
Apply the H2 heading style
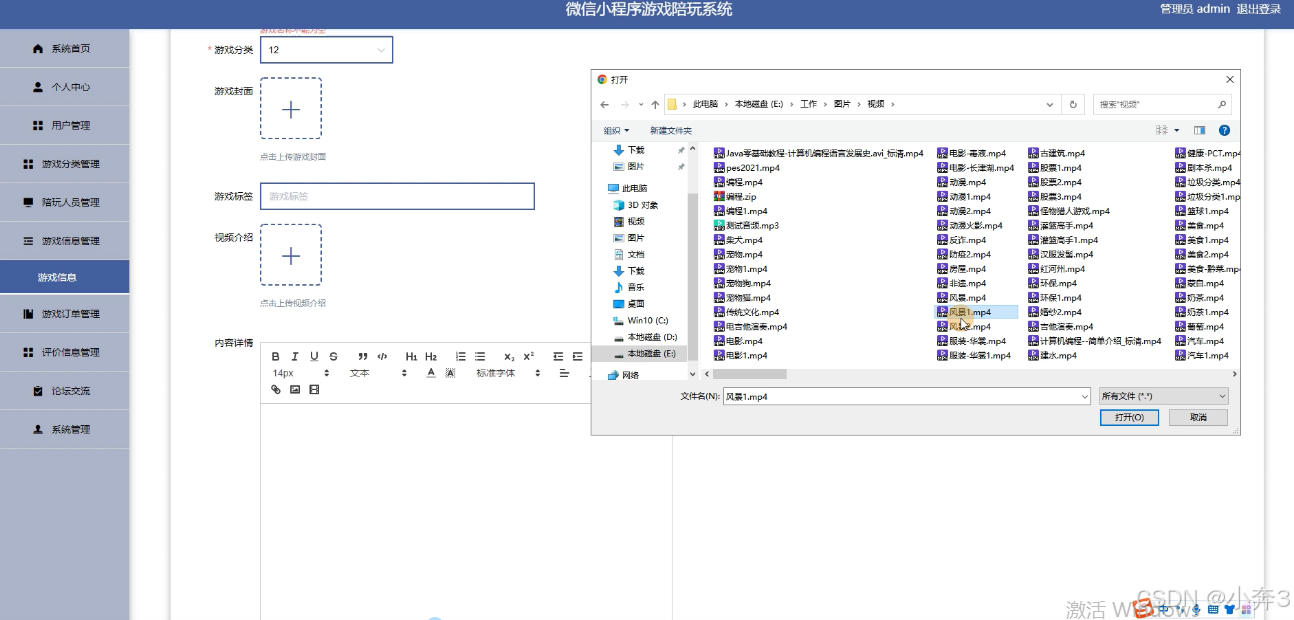[x=431, y=357]
